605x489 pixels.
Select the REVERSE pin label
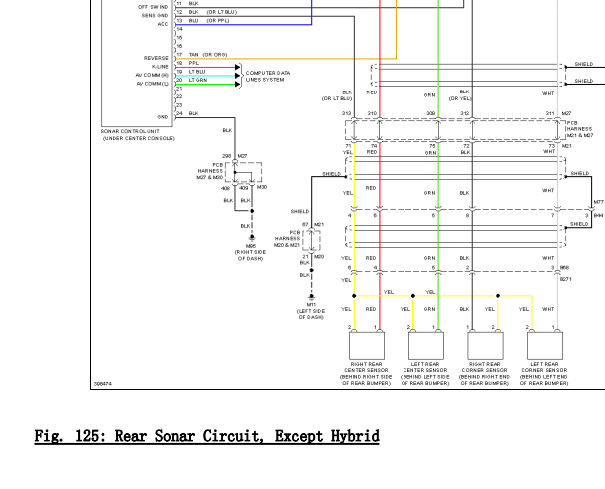(156, 58)
